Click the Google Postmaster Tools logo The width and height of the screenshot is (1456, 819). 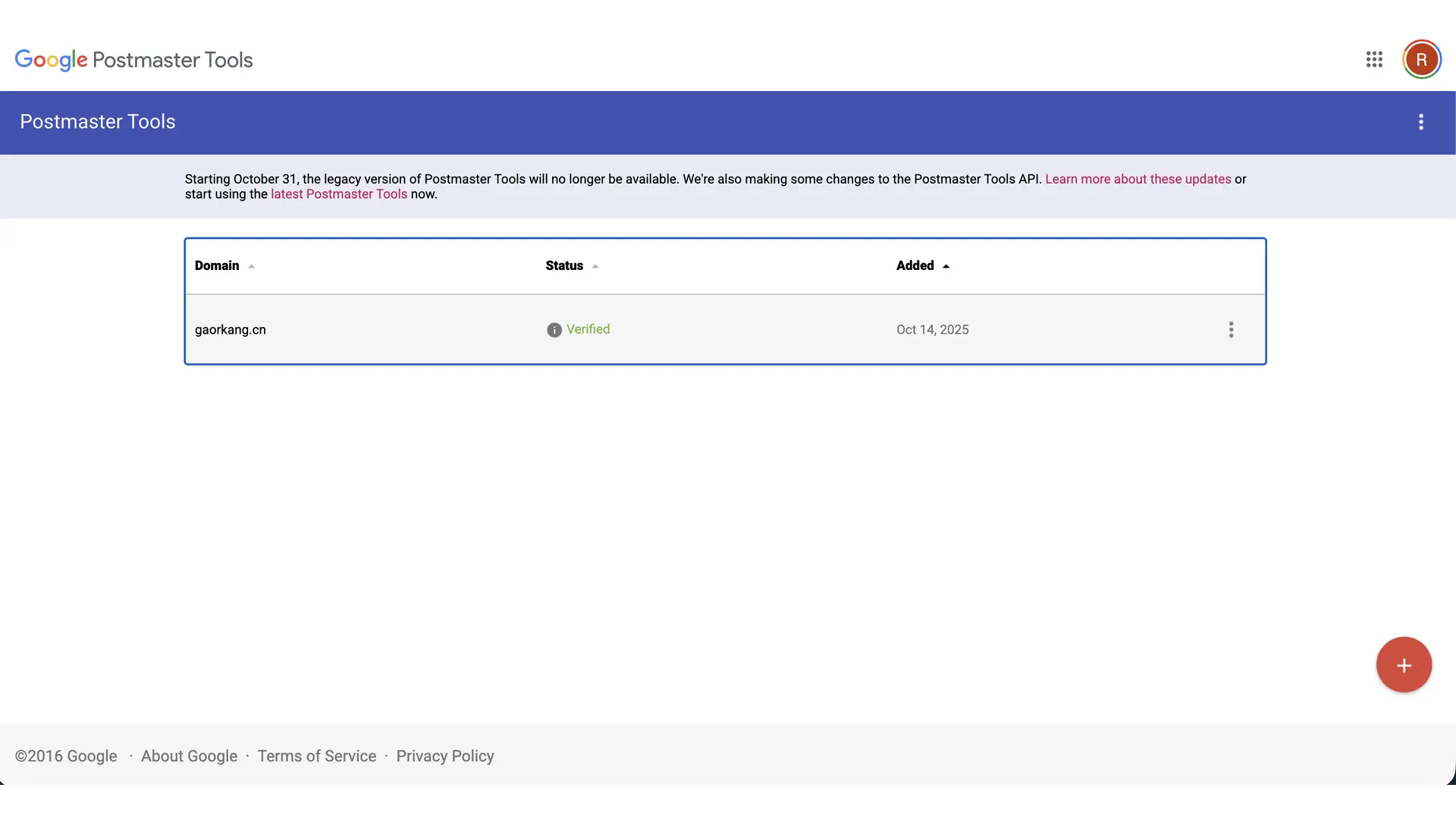[x=133, y=60]
